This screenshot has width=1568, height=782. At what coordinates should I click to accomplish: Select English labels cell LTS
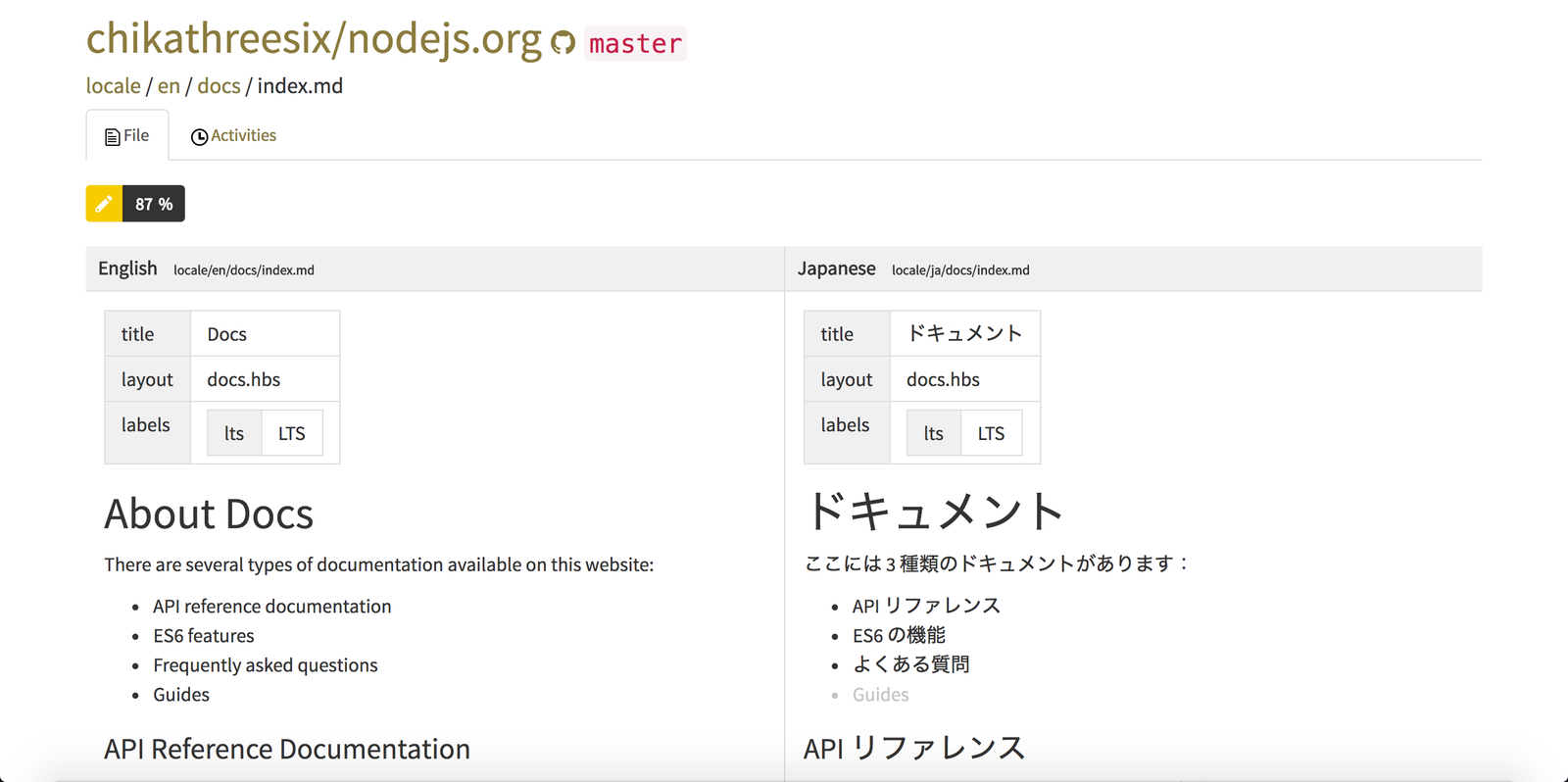[x=292, y=433]
